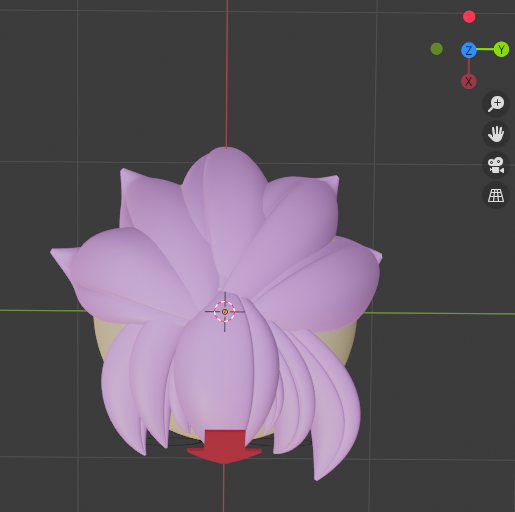
Task: Click the blue Z axis gizmo ball
Action: [469, 50]
